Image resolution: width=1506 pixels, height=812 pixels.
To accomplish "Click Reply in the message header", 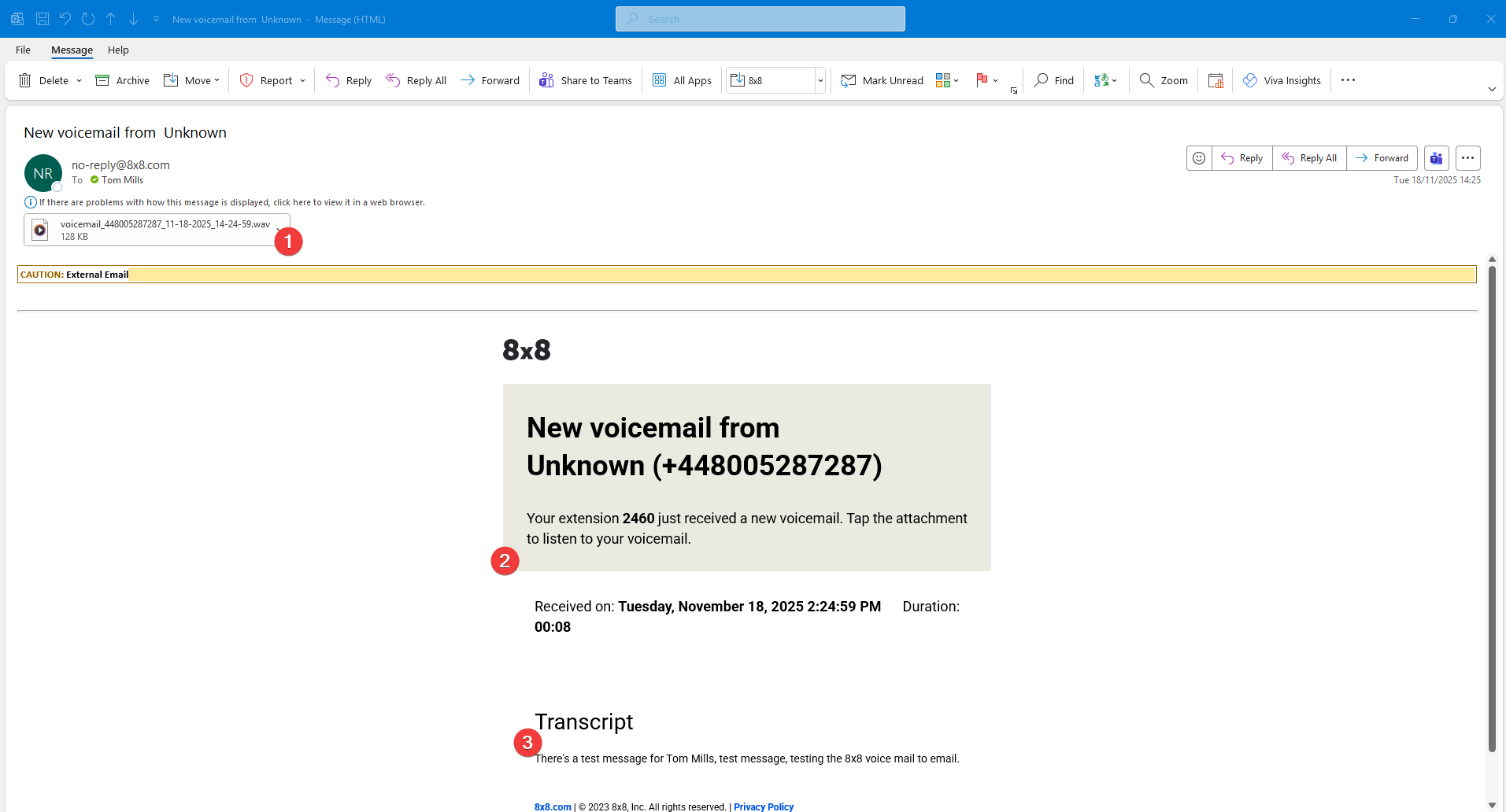I will [1242, 158].
